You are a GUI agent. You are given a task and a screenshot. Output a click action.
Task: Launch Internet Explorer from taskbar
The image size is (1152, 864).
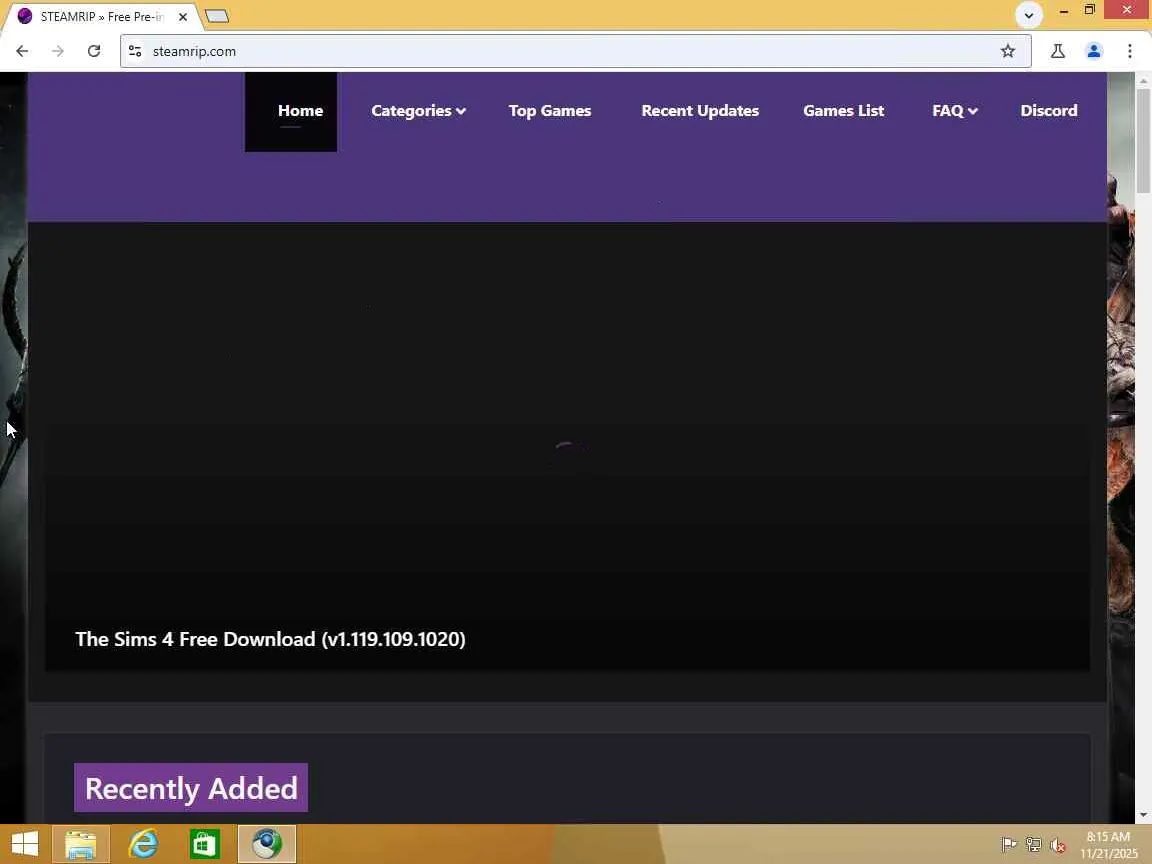click(143, 844)
